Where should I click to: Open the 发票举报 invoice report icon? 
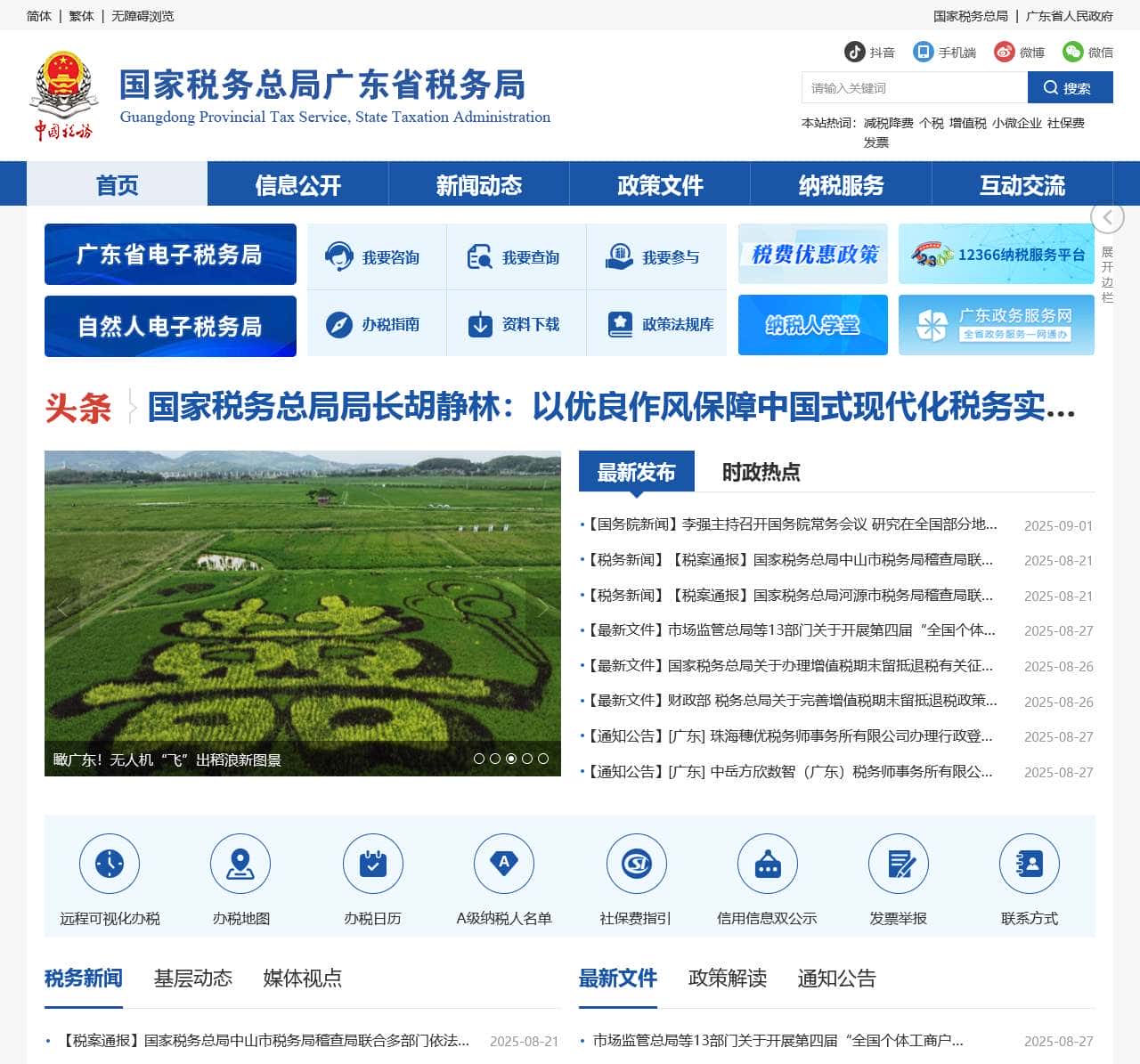tap(899, 863)
